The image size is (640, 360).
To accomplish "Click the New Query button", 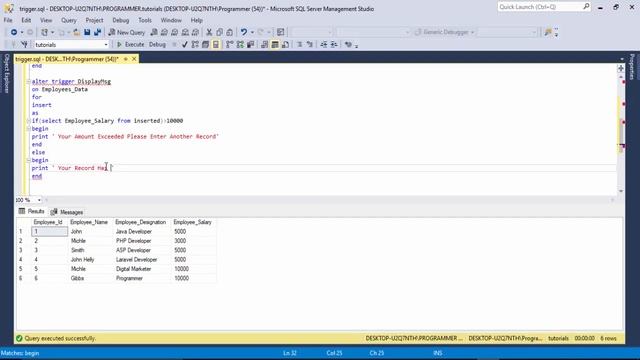I will (127, 32).
